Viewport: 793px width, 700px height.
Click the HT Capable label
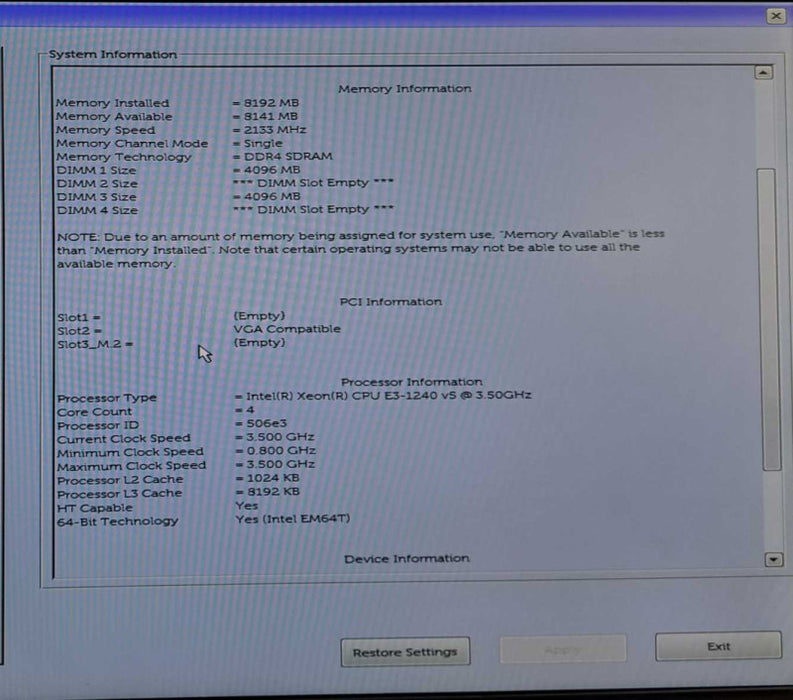95,508
